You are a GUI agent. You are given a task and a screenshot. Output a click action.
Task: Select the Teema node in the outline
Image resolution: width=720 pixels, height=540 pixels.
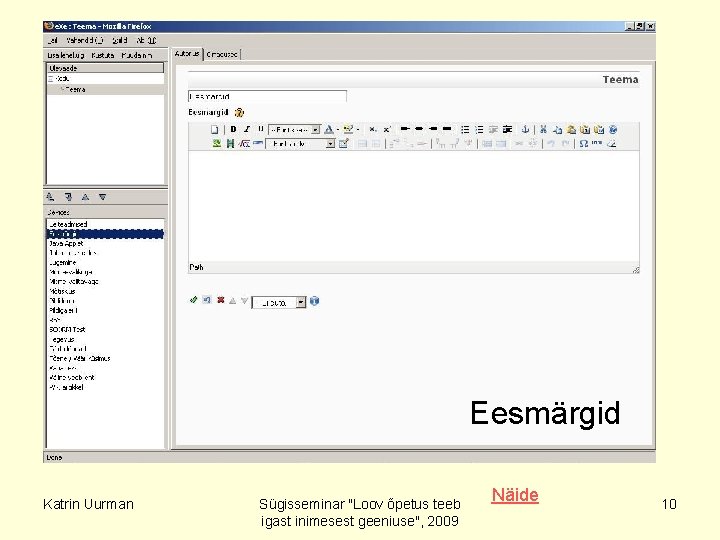75,90
